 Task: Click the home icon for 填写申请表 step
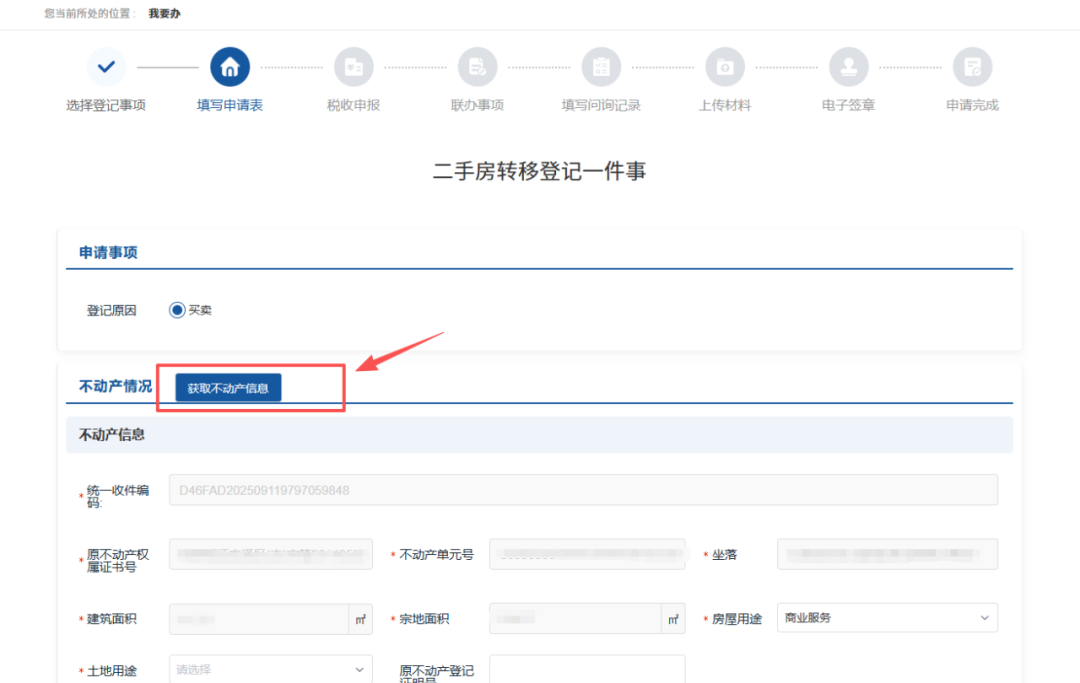pos(230,67)
